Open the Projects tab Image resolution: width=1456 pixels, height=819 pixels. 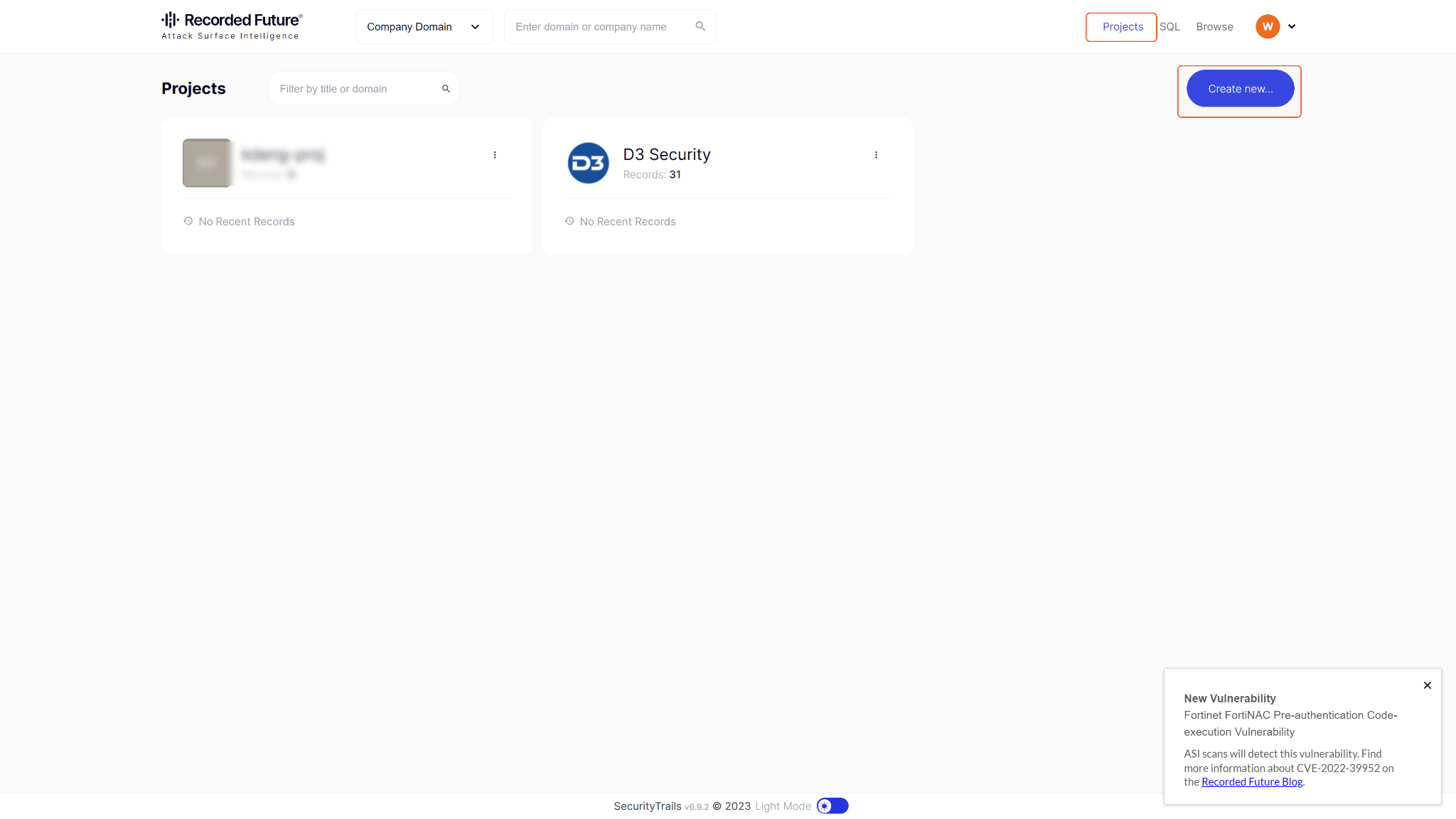1123,27
